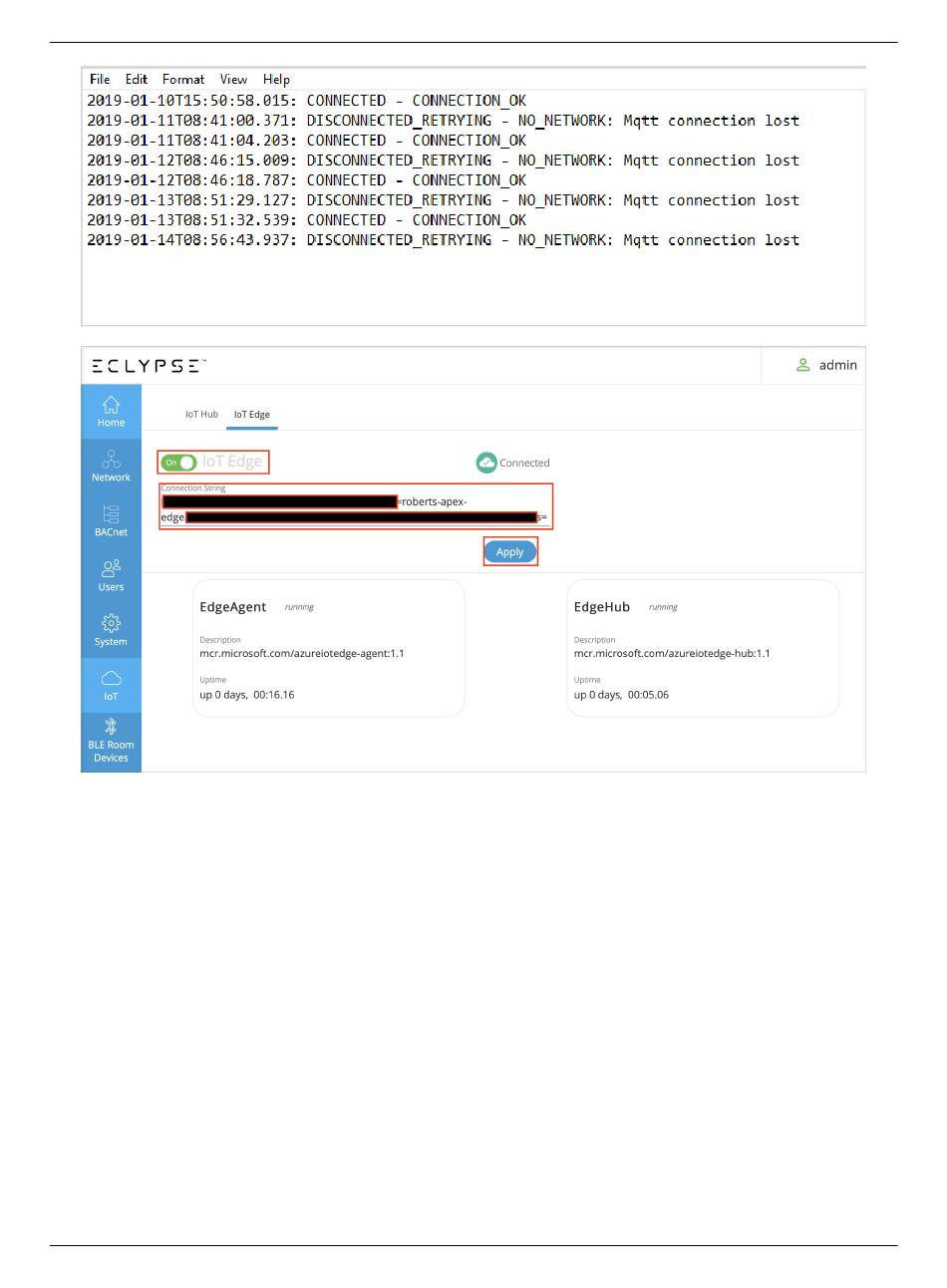Click 'mcr.microsoft.com/azureiotedge-agent:1.1' description
Screen dimensions: 947x1288
(x=302, y=654)
